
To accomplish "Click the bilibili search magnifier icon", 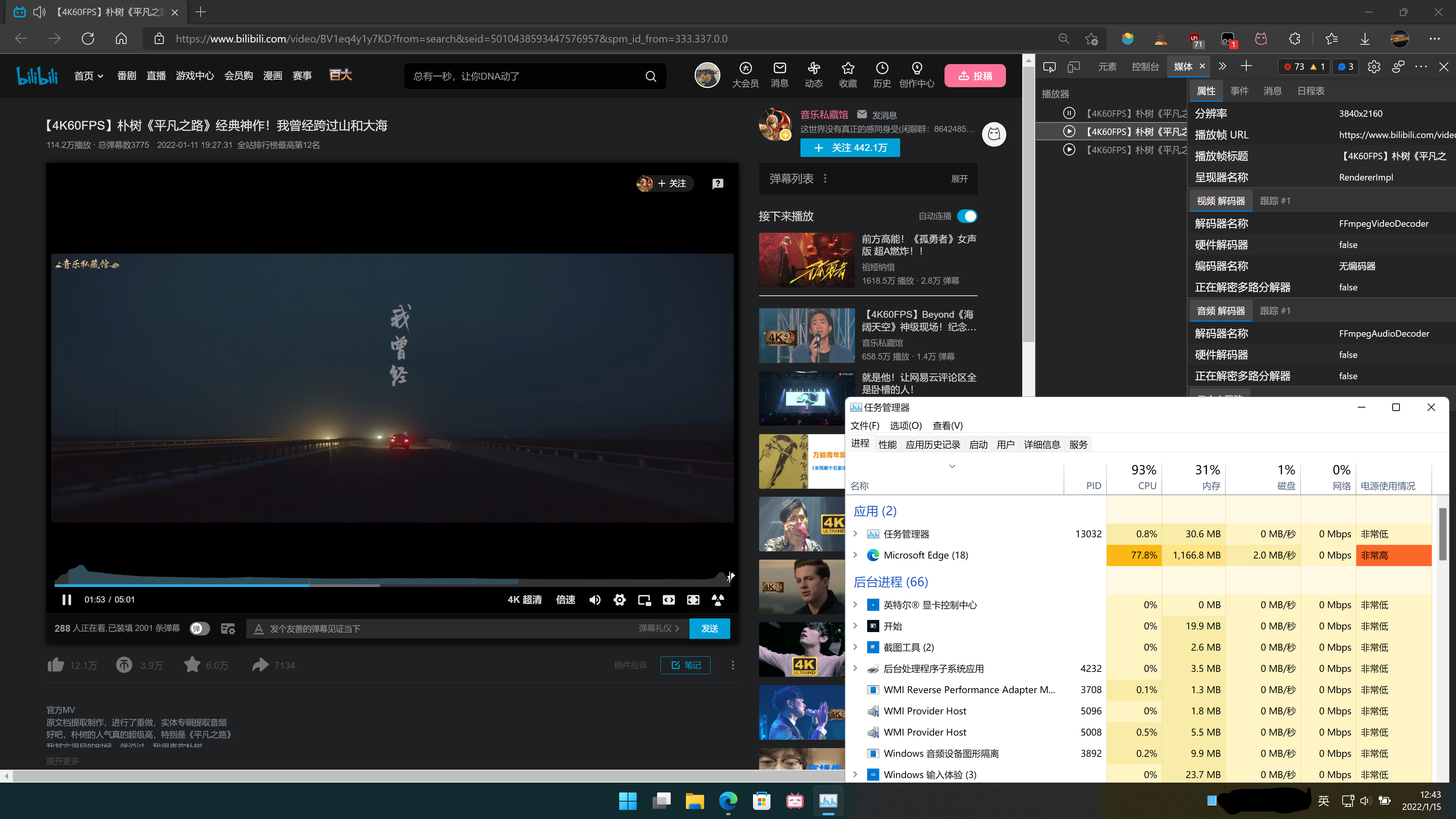I will point(650,76).
